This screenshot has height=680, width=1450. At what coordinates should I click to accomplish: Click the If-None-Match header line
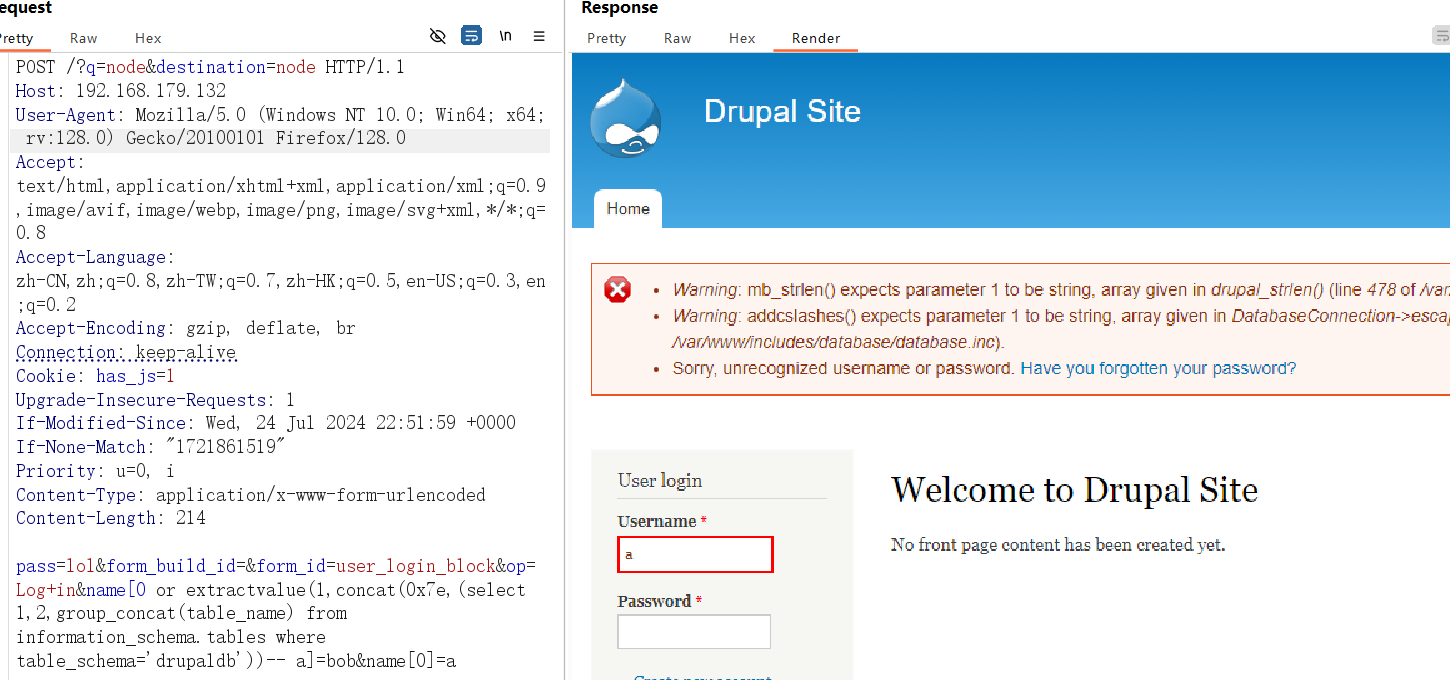coord(150,447)
